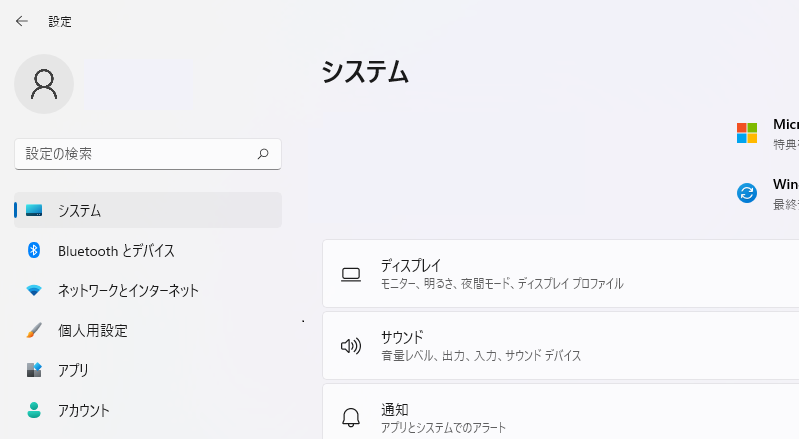Click the sound speaker icon
This screenshot has width=799, height=439.
tap(350, 346)
